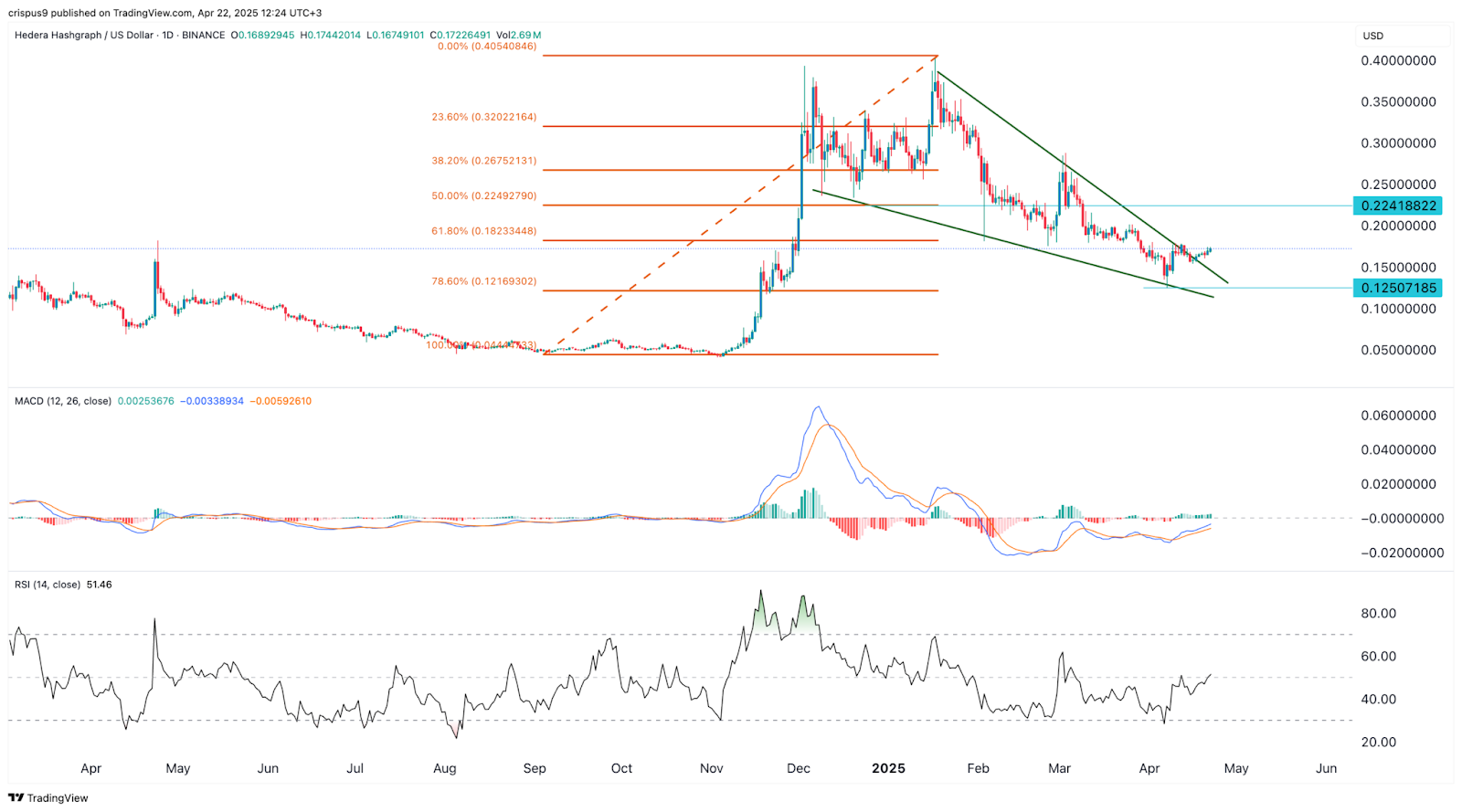The width and height of the screenshot is (1462, 812).
Task: Click the 2025 year marker on time axis
Action: click(887, 768)
